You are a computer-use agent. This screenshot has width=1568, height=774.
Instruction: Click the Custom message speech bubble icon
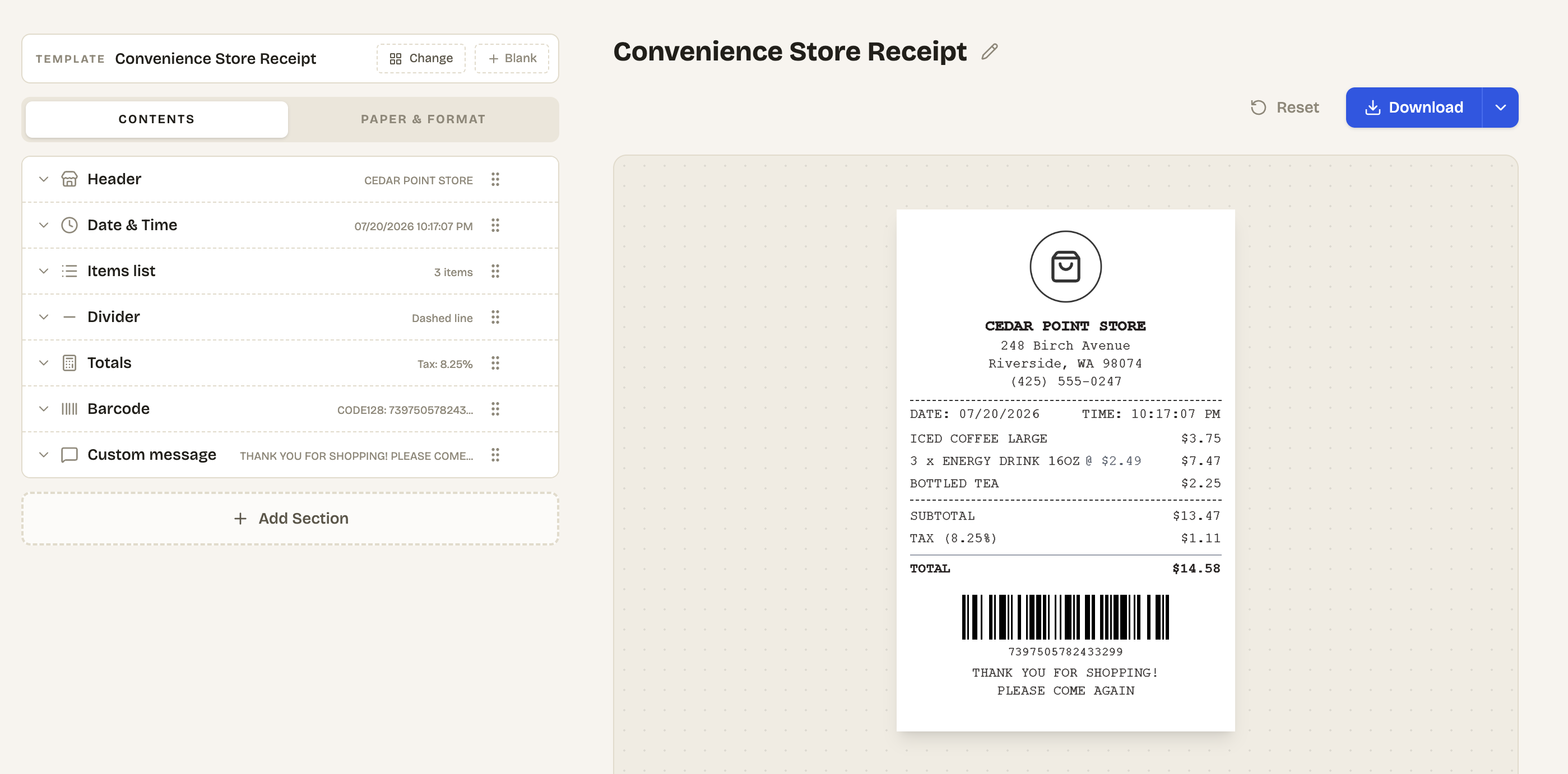coord(69,455)
